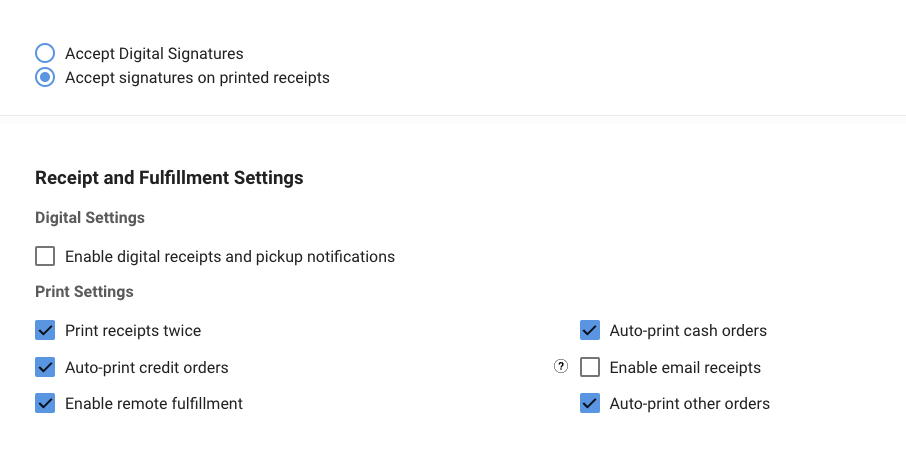Tick the Enable digital receipts and pickup notifications checkbox
The width and height of the screenshot is (906, 449).
(x=45, y=256)
